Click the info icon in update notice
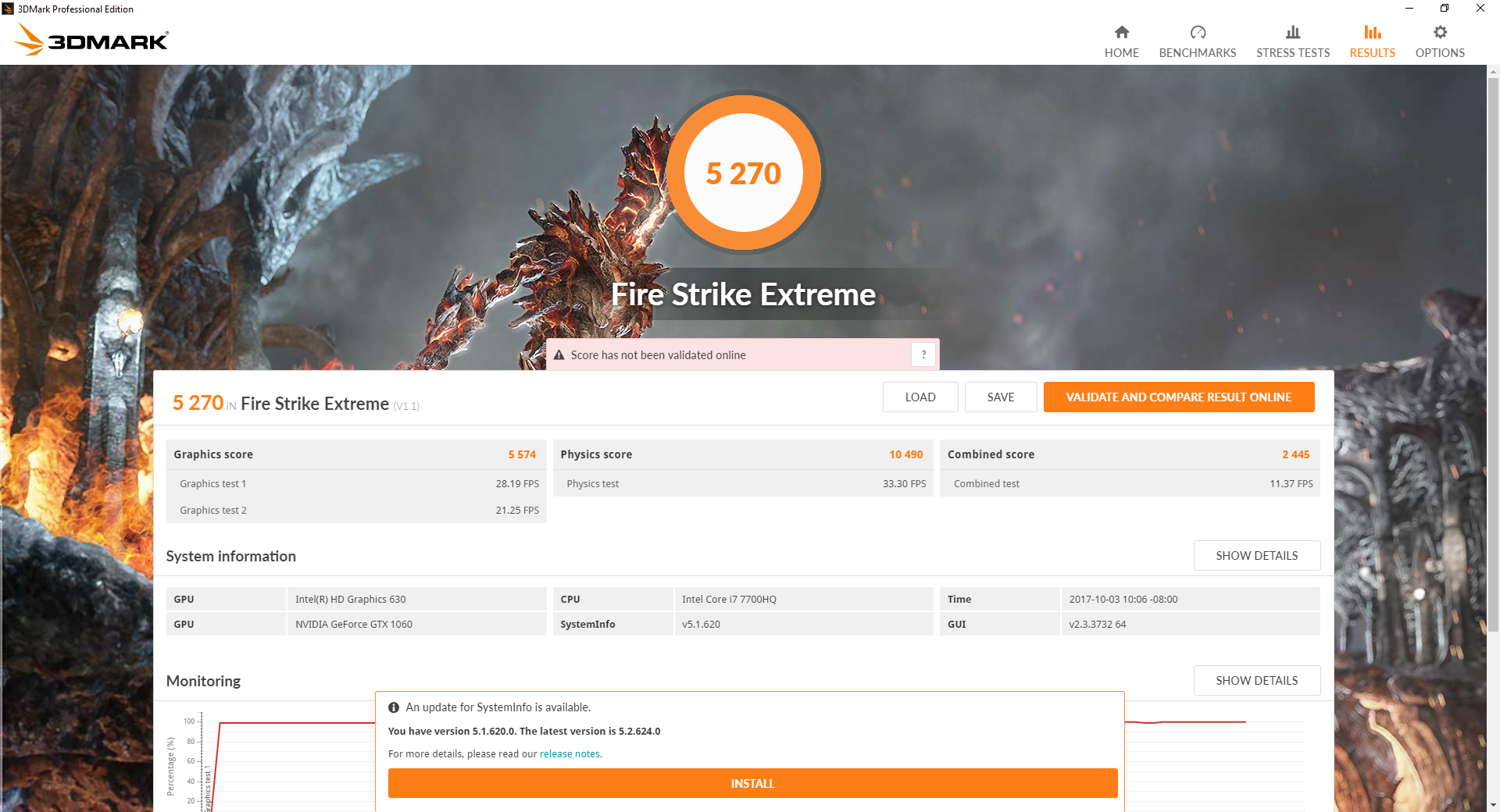 click(x=394, y=707)
